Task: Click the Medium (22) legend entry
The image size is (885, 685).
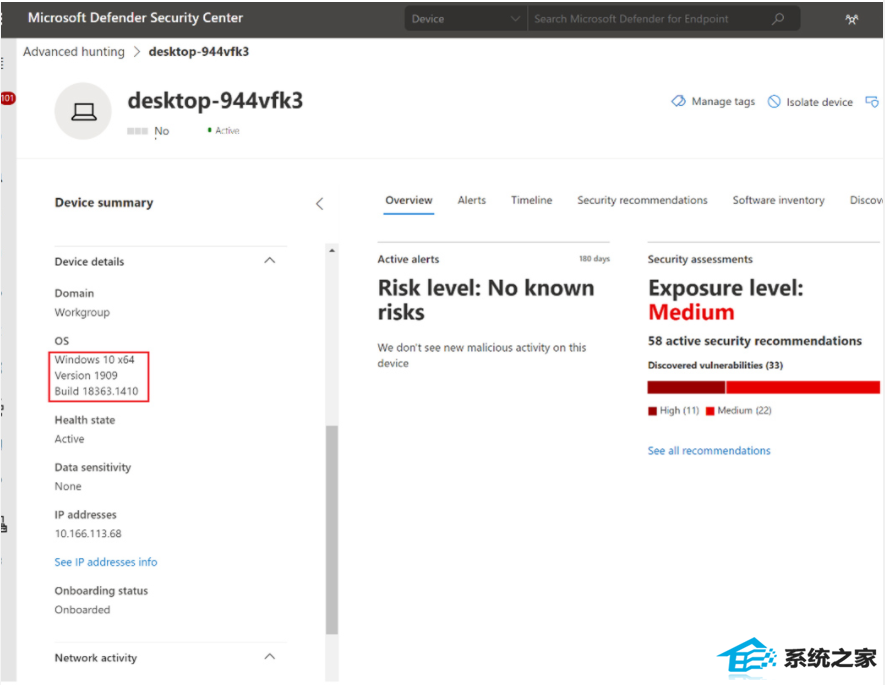Action: 739,411
